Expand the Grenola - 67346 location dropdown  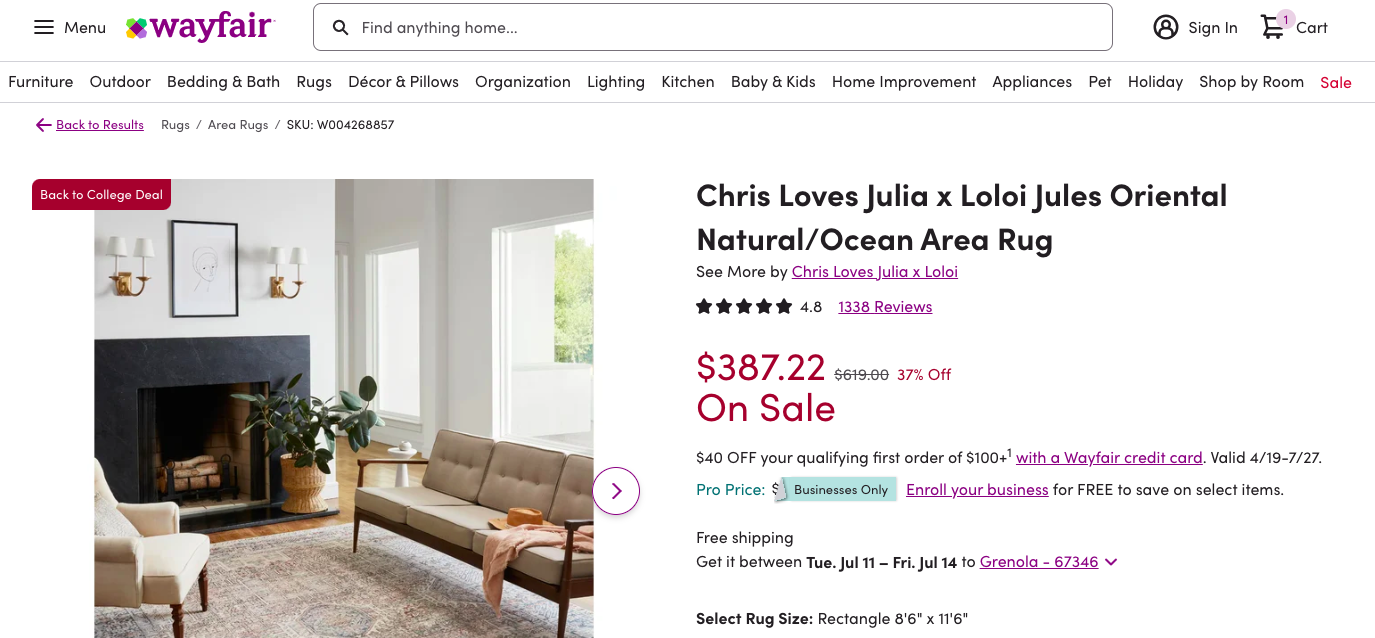pos(1111,562)
